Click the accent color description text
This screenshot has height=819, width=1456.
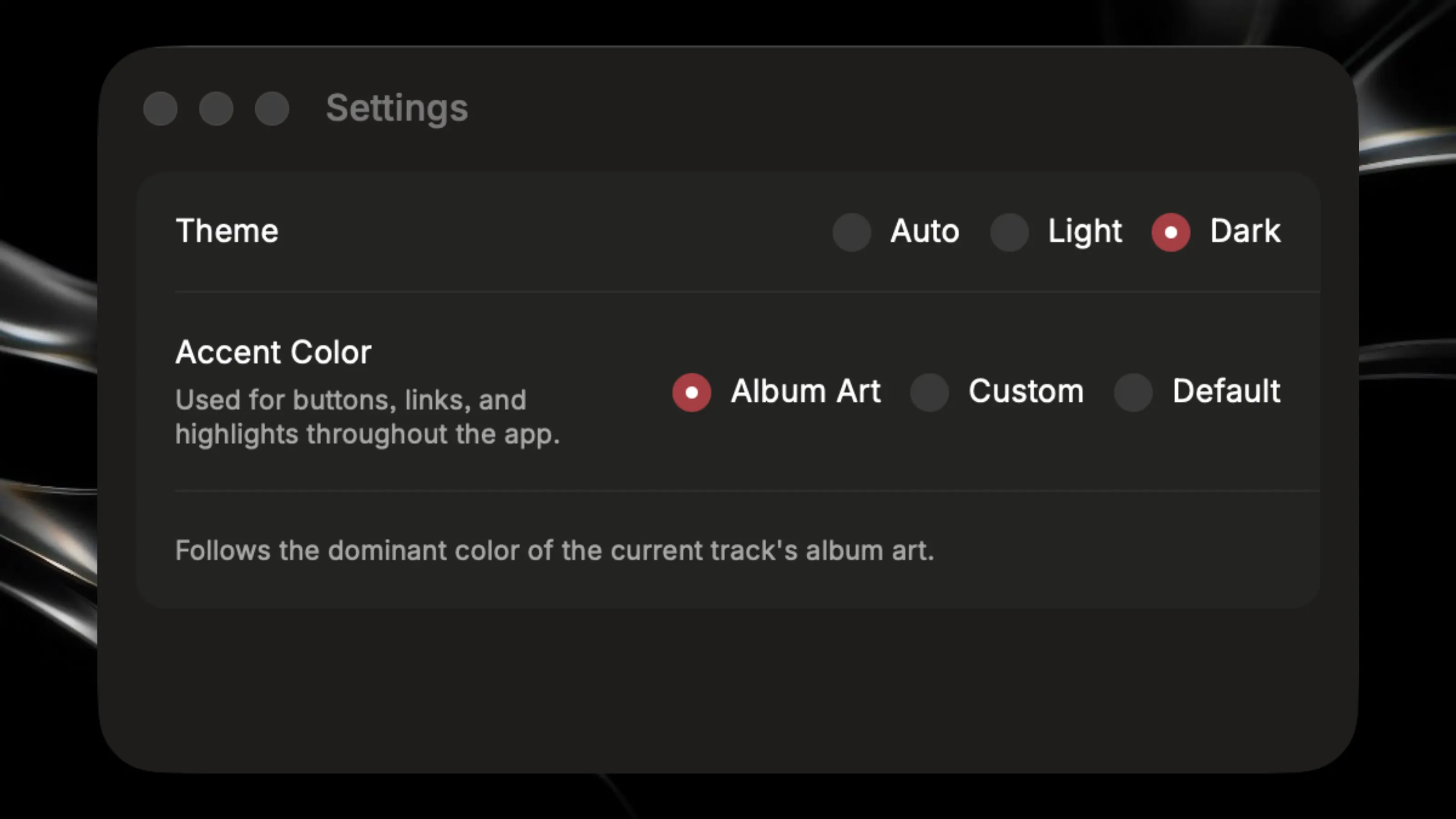[x=367, y=417]
